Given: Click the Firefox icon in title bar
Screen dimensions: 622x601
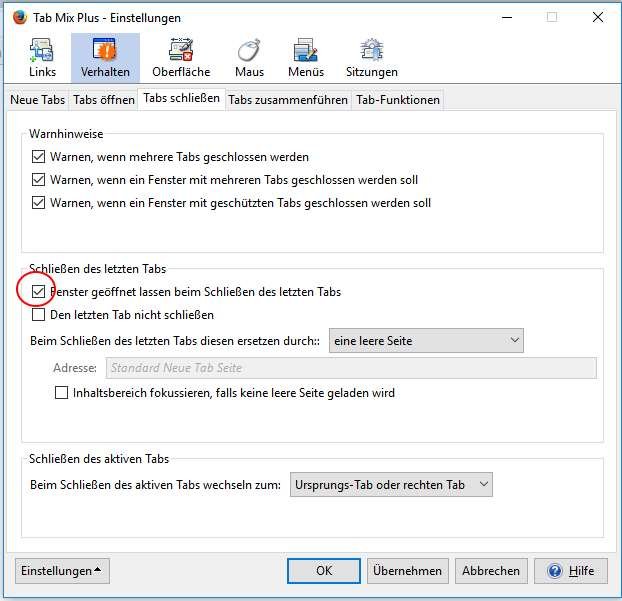Looking at the screenshot, I should click(19, 17).
